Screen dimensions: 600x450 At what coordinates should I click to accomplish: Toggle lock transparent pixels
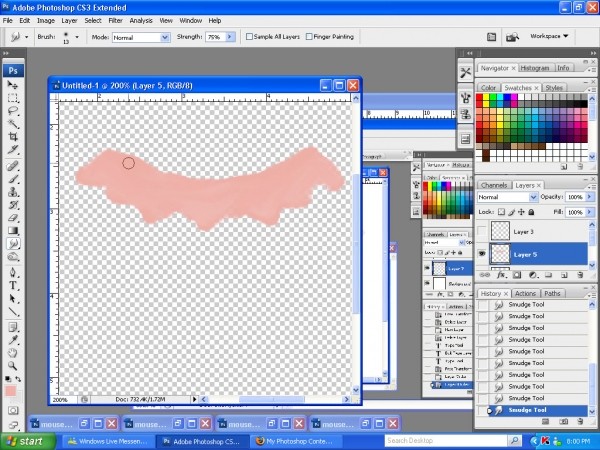[502, 212]
